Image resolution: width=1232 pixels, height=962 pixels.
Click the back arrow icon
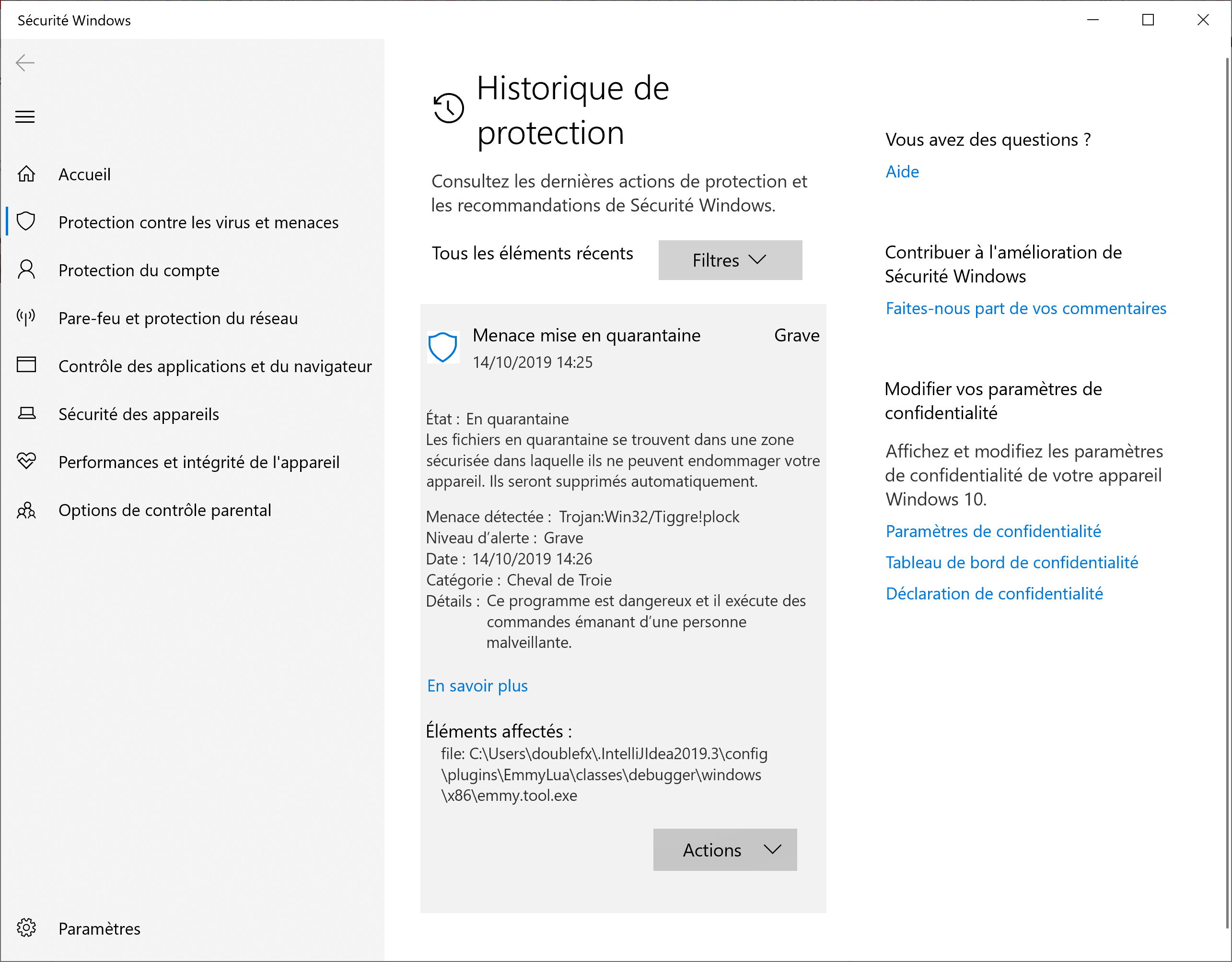click(25, 63)
